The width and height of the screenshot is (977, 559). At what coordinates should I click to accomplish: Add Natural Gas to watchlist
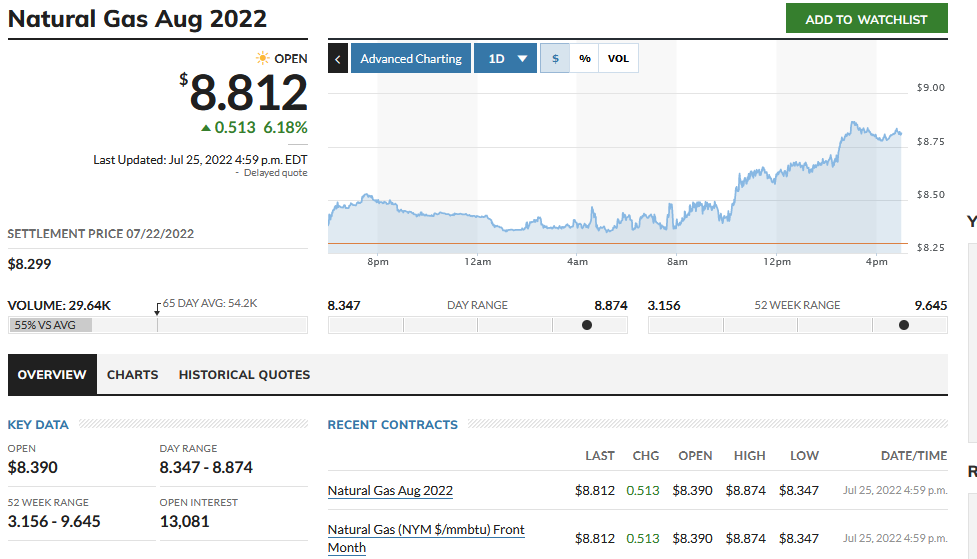[x=867, y=18]
